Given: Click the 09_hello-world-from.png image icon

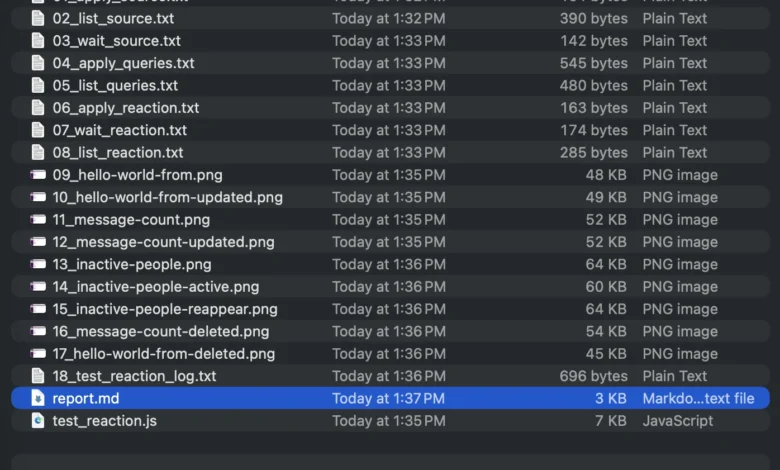Looking at the screenshot, I should 38,175.
